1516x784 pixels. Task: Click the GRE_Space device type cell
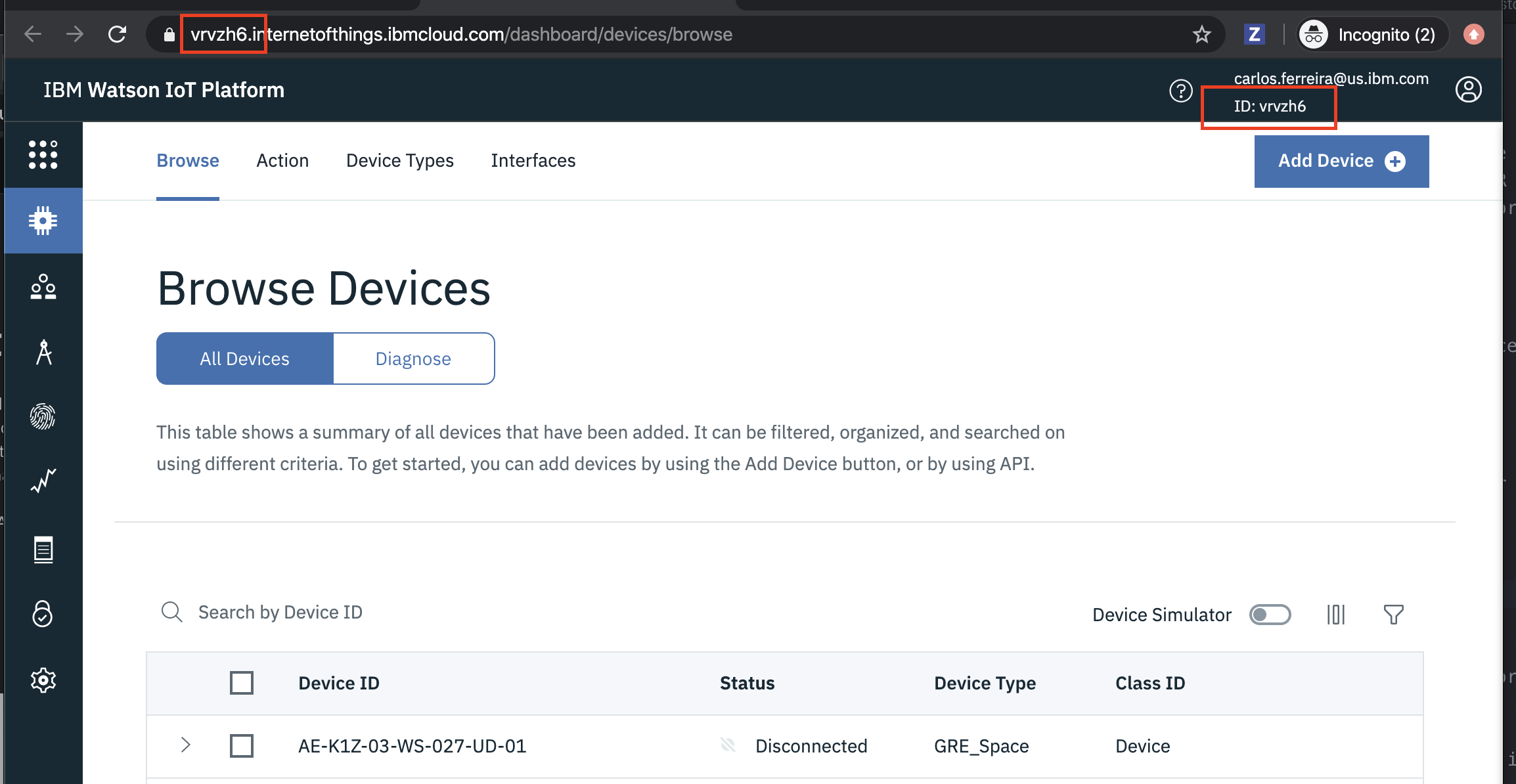tap(981, 746)
